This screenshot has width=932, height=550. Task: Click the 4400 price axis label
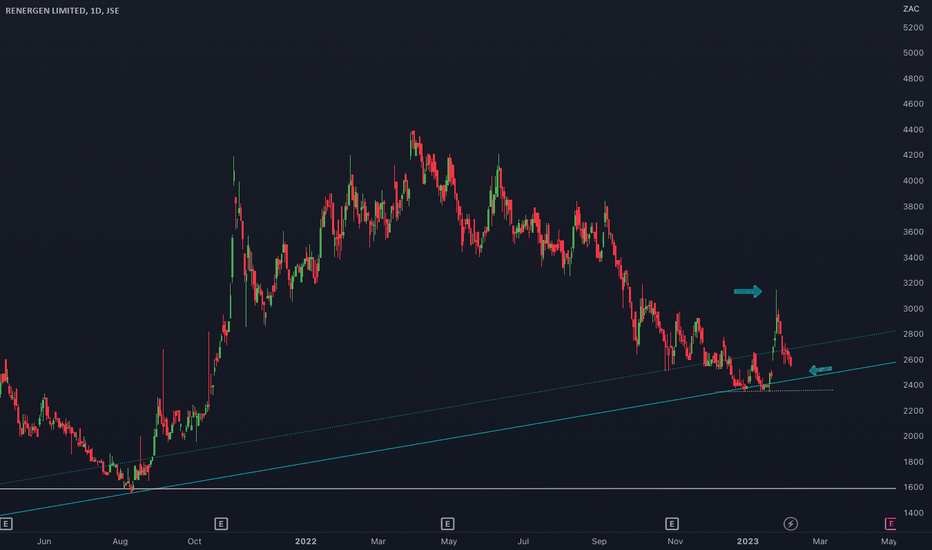click(x=913, y=130)
